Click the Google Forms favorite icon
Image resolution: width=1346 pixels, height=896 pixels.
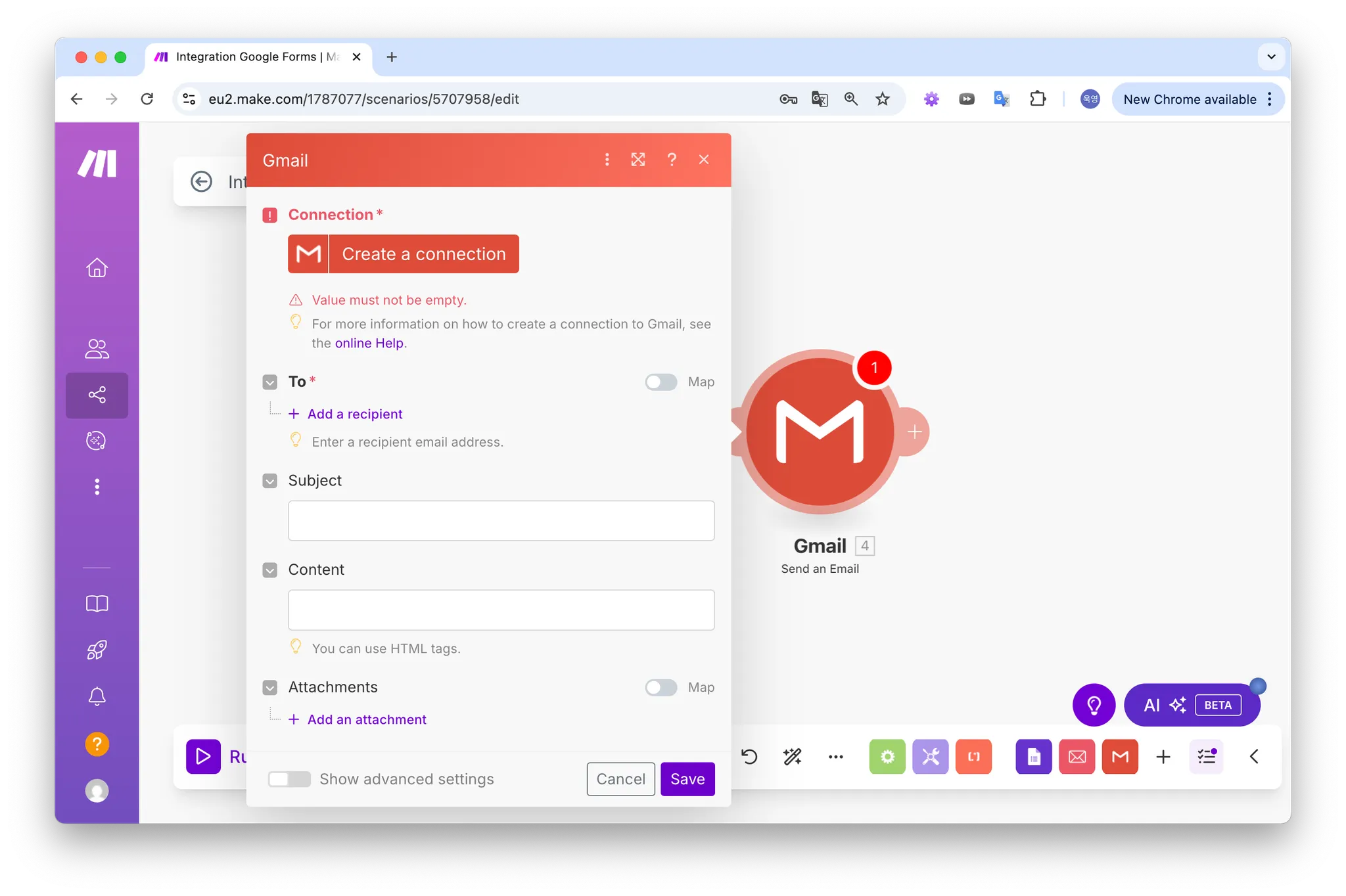pos(1034,757)
